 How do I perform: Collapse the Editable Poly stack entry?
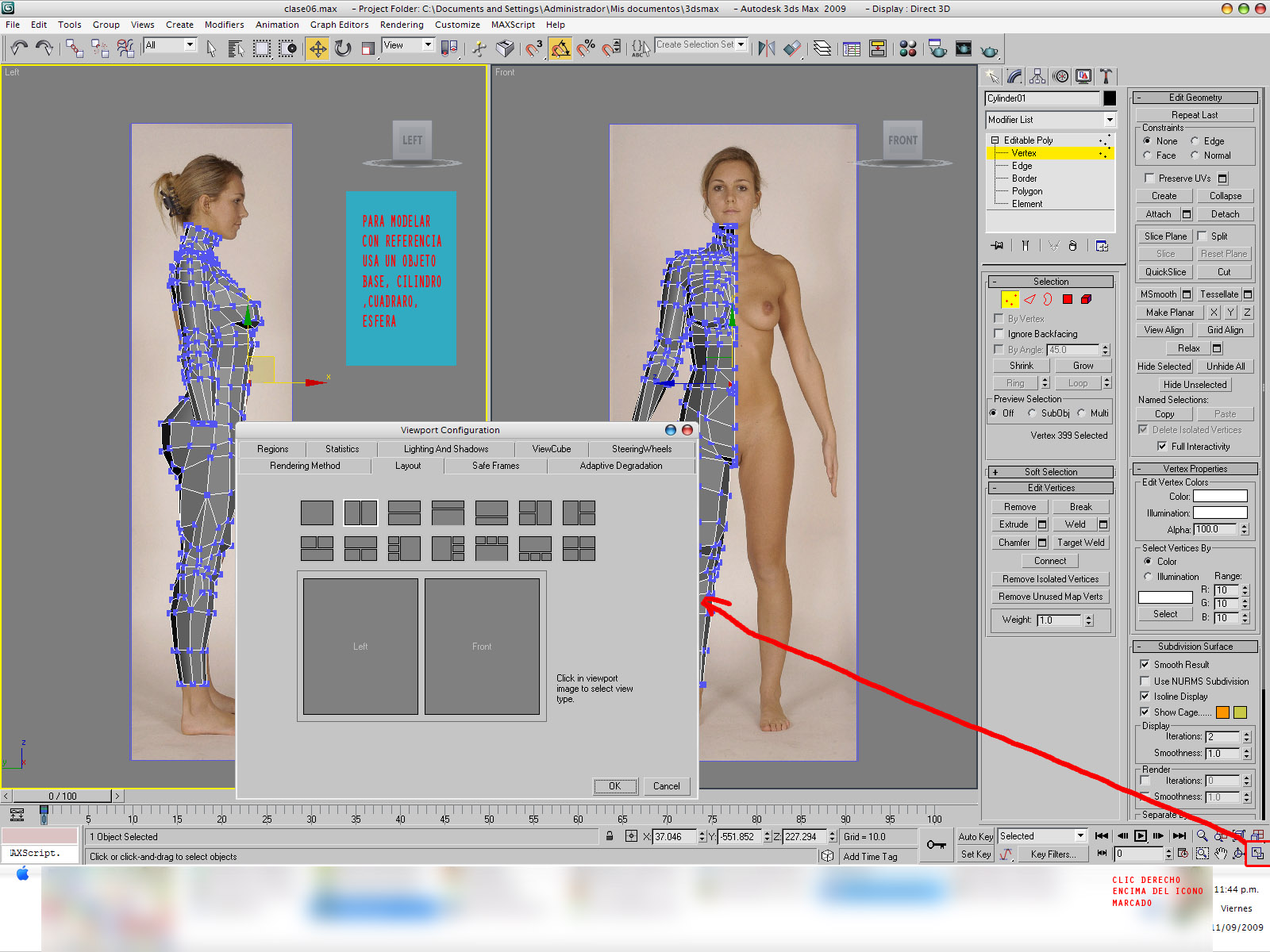point(995,140)
